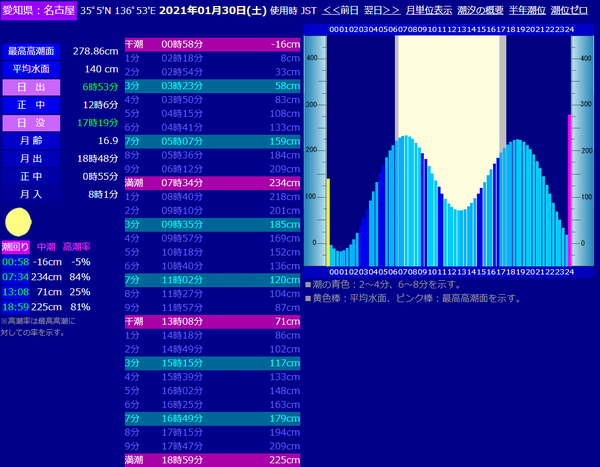600x467 pixels.
Task: Click the 14時18分 86cm row
Action: [x=212, y=335]
